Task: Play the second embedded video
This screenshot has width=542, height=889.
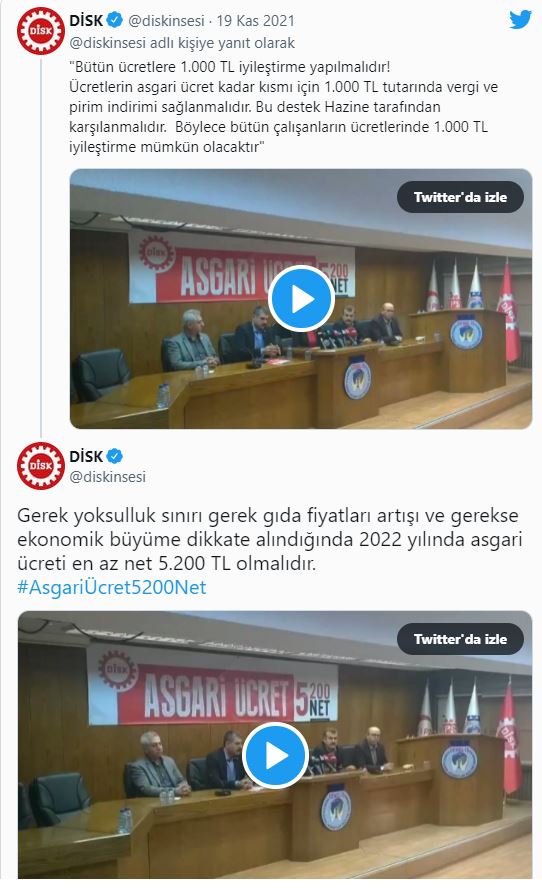Action: [276, 755]
